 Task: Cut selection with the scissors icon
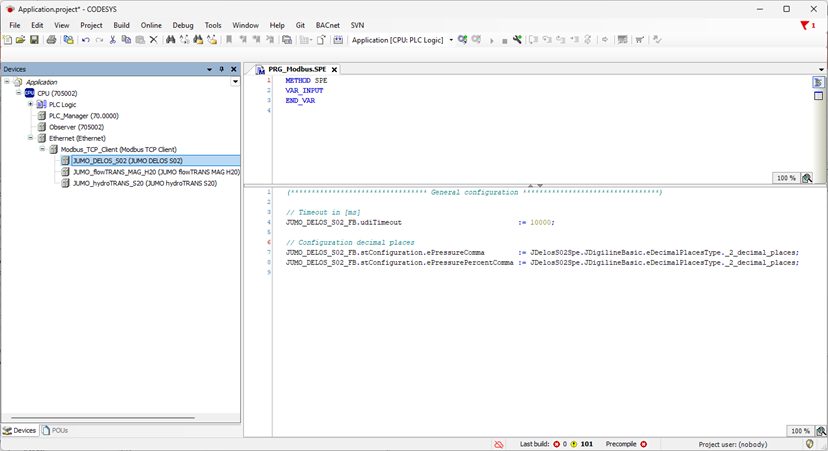(112, 40)
